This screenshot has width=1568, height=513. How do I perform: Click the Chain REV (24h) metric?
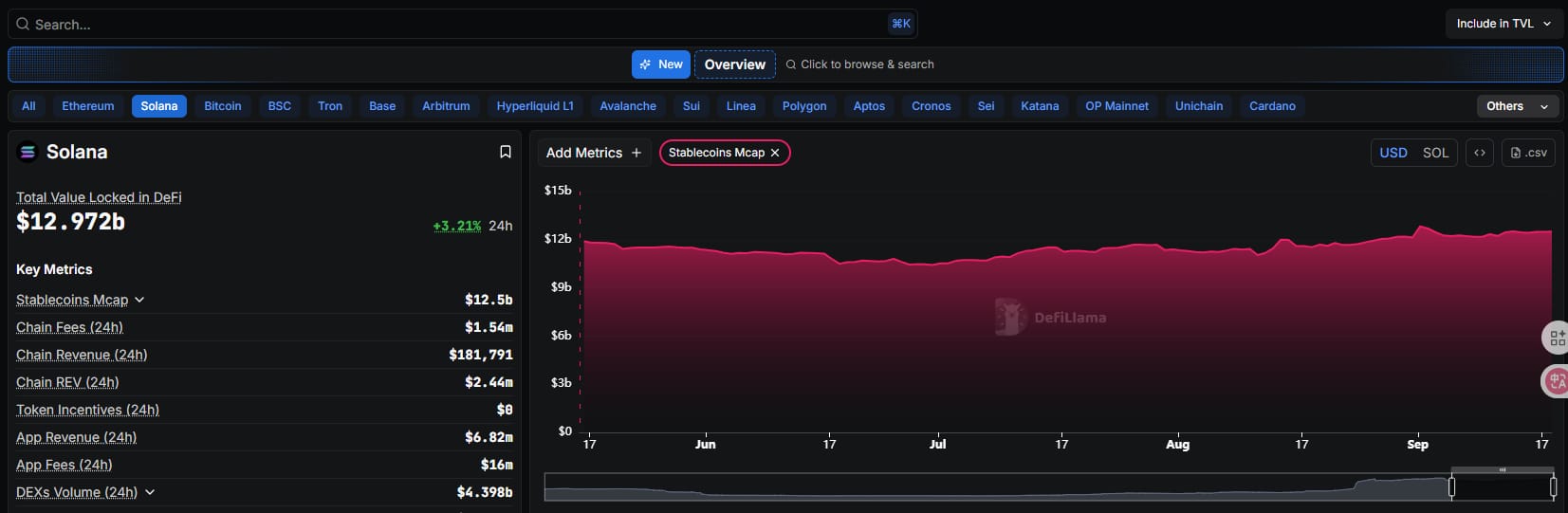tap(67, 382)
